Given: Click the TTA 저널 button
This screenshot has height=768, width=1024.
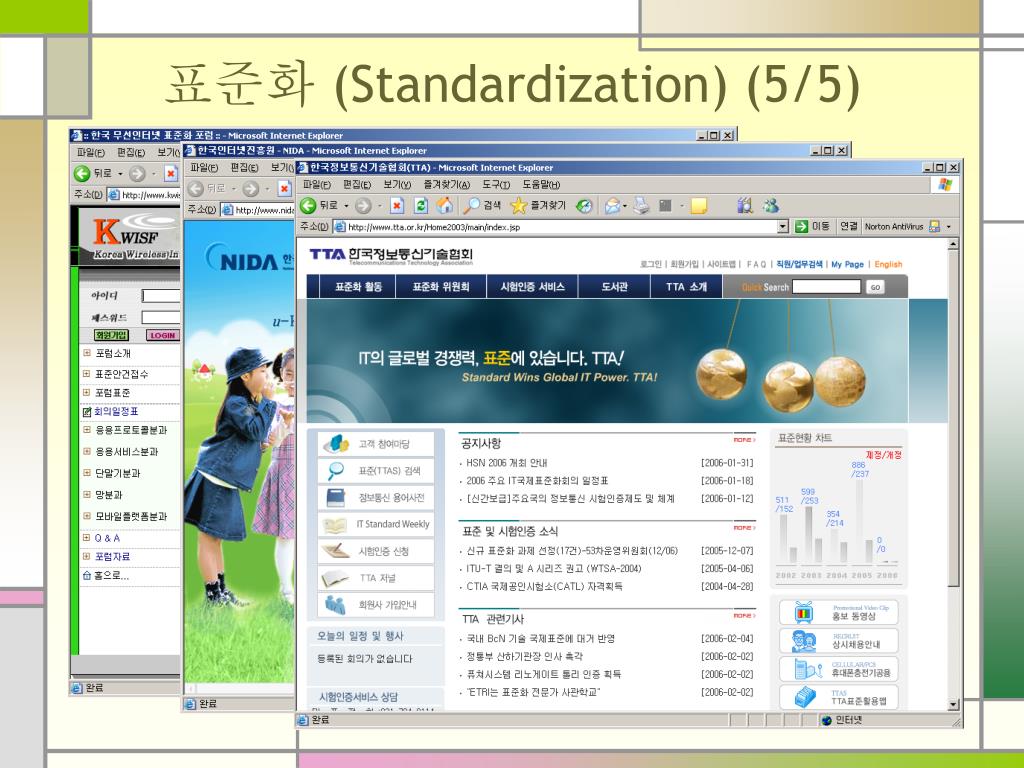Looking at the screenshot, I should [376, 578].
